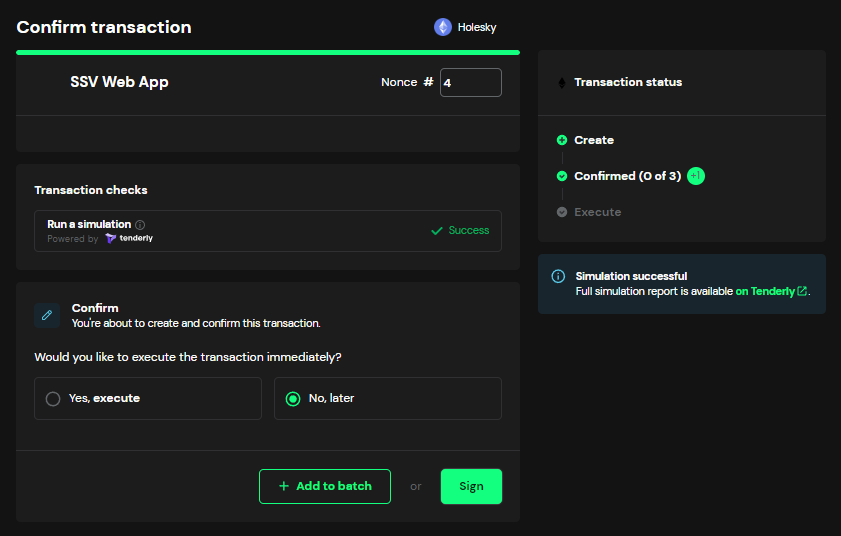Open the "on Tenderly" simulation report link
The width and height of the screenshot is (841, 536).
(x=771, y=291)
